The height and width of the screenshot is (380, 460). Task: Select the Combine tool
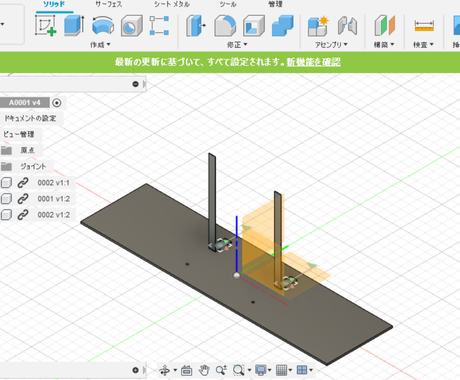[283, 26]
